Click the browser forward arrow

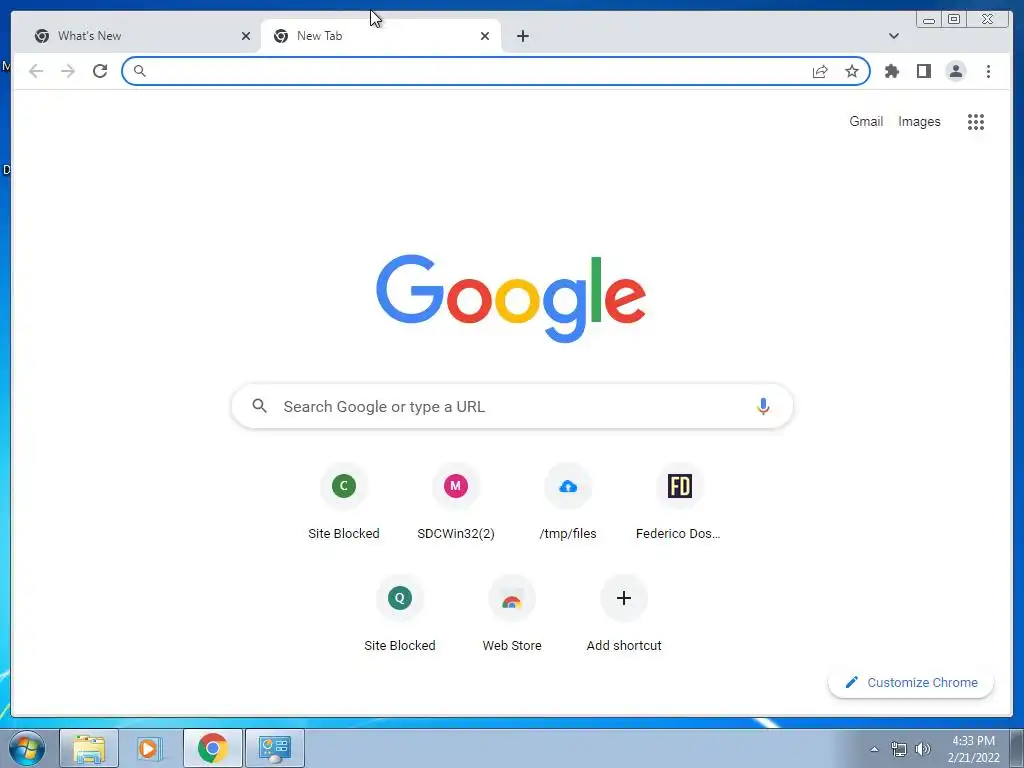pyautogui.click(x=68, y=71)
